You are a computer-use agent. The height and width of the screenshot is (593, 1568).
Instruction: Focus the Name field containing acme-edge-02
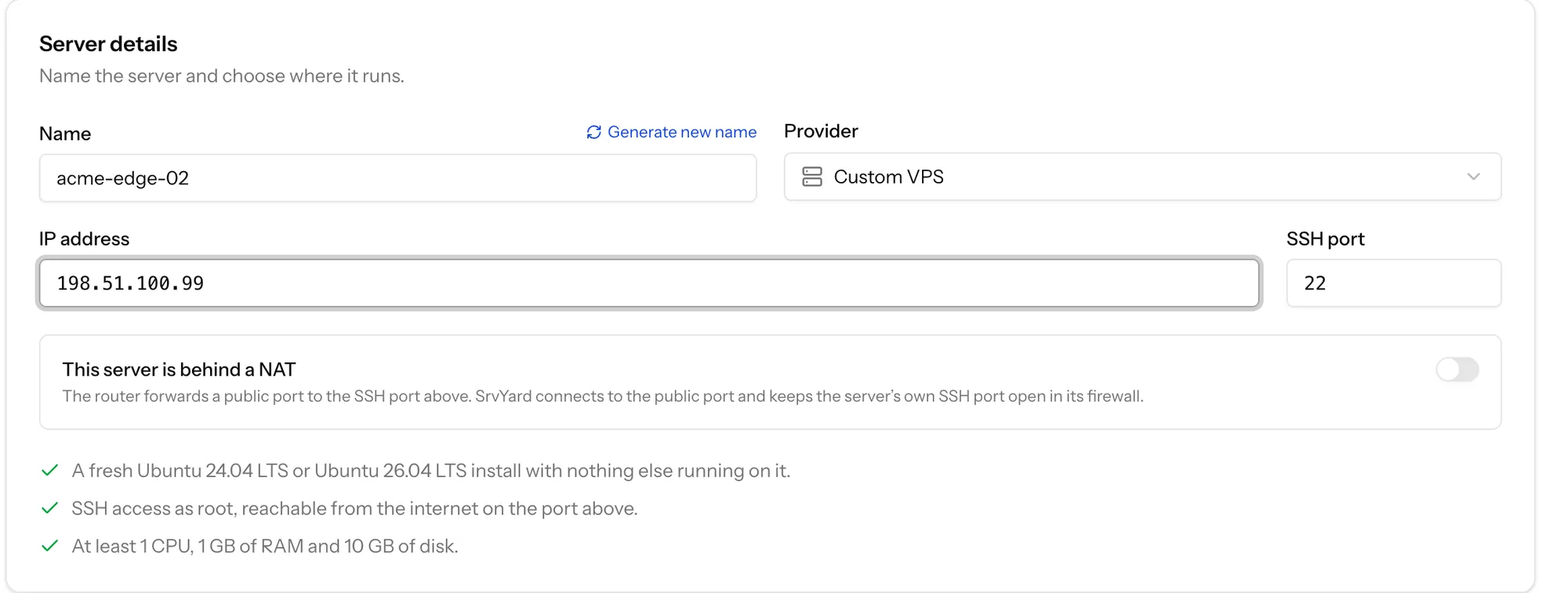coord(397,178)
